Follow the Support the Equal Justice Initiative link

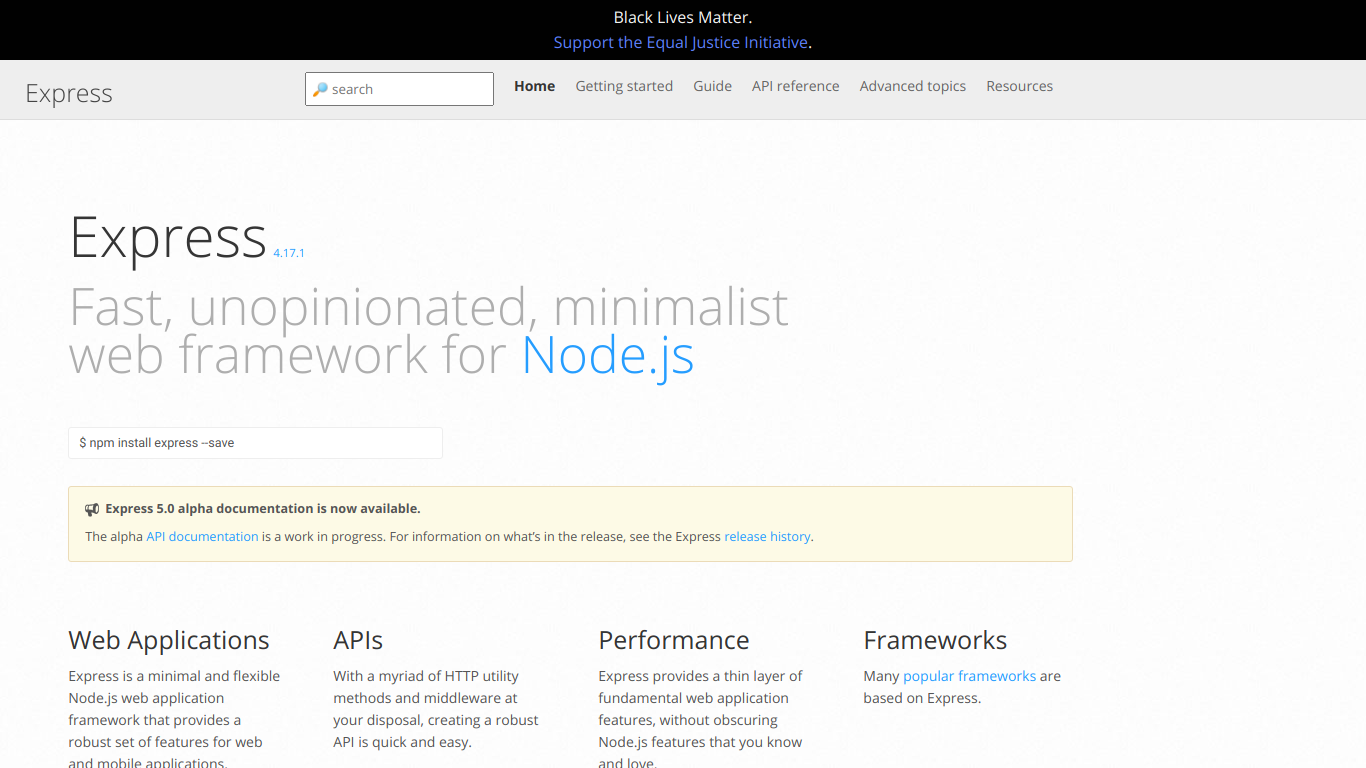[681, 42]
